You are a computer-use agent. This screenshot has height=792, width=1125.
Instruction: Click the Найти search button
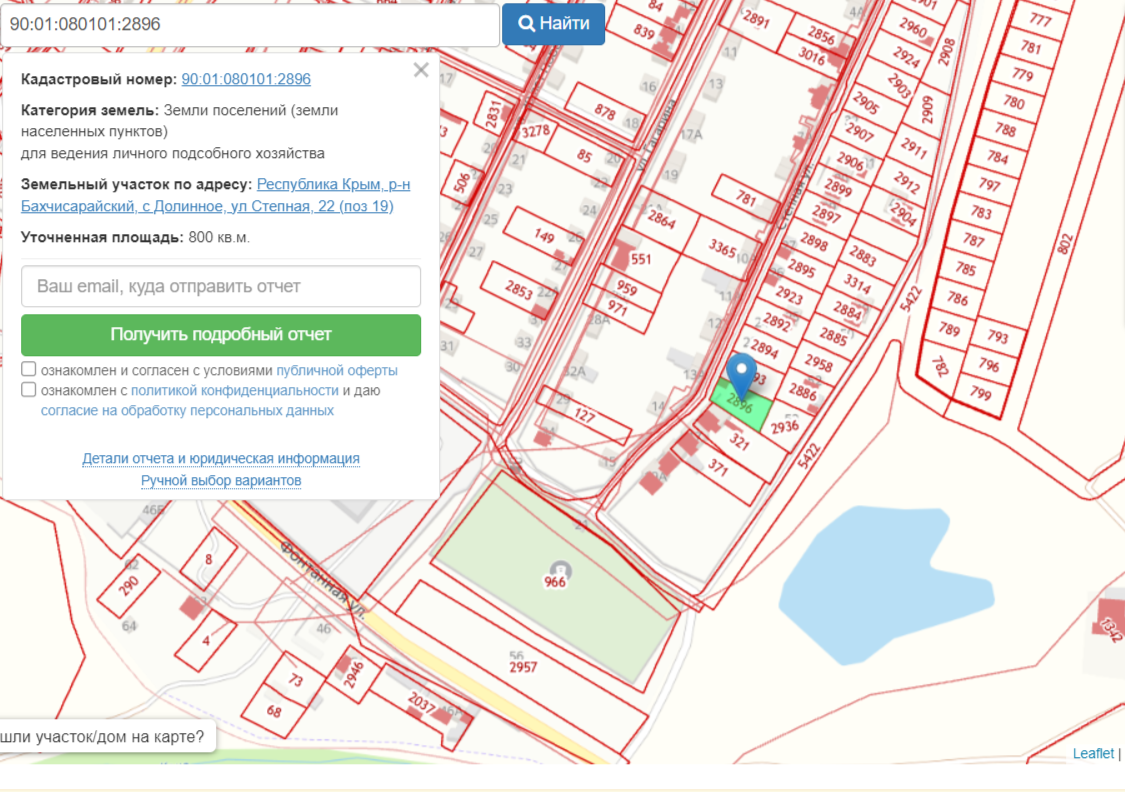click(x=553, y=24)
